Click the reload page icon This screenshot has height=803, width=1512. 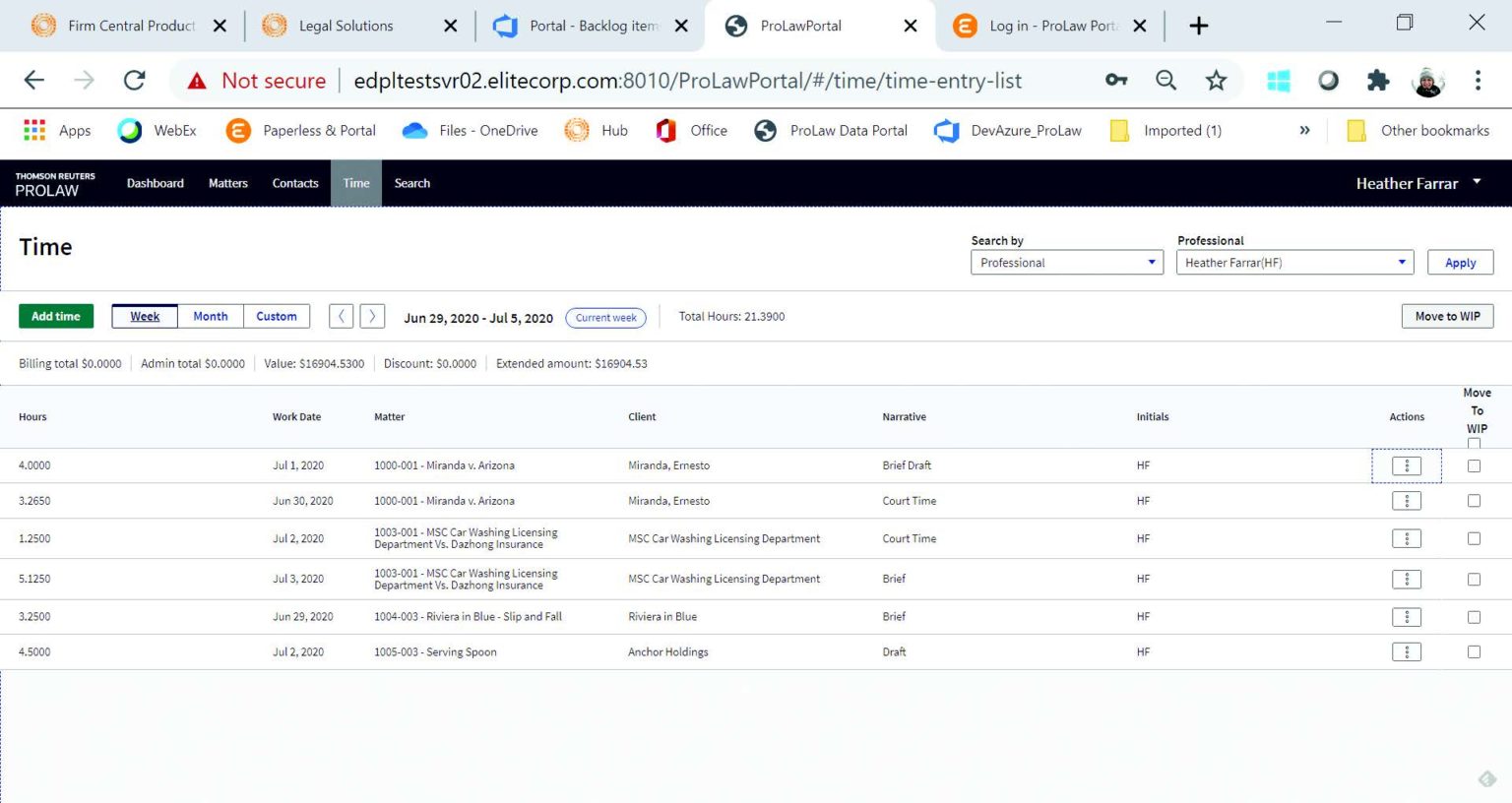coord(134,81)
